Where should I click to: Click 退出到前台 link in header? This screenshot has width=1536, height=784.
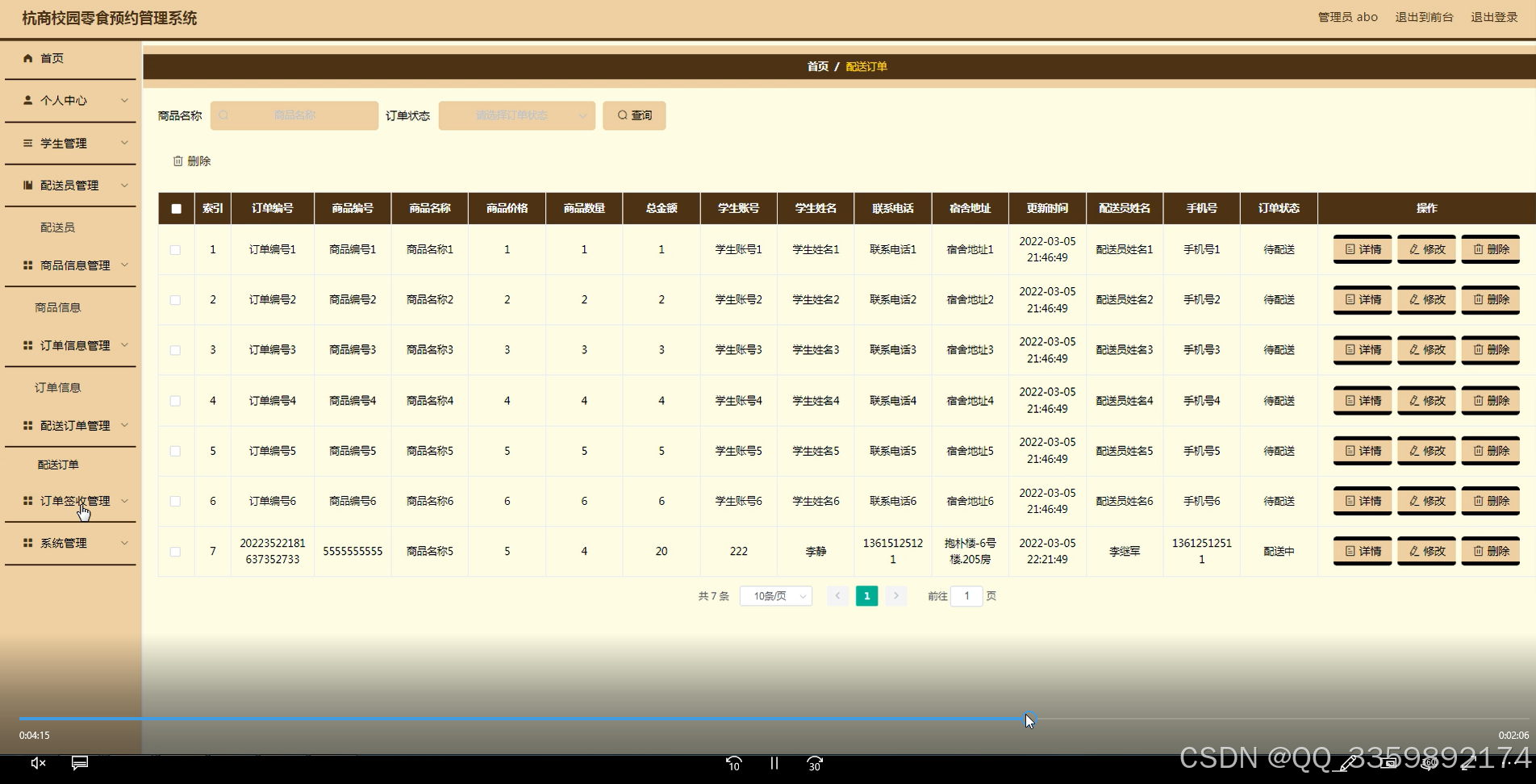tap(1424, 17)
